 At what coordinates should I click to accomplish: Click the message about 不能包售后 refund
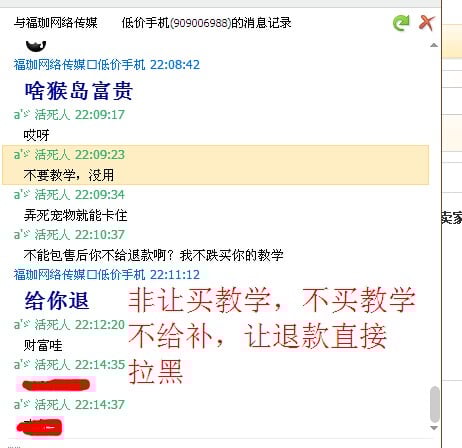point(153,255)
